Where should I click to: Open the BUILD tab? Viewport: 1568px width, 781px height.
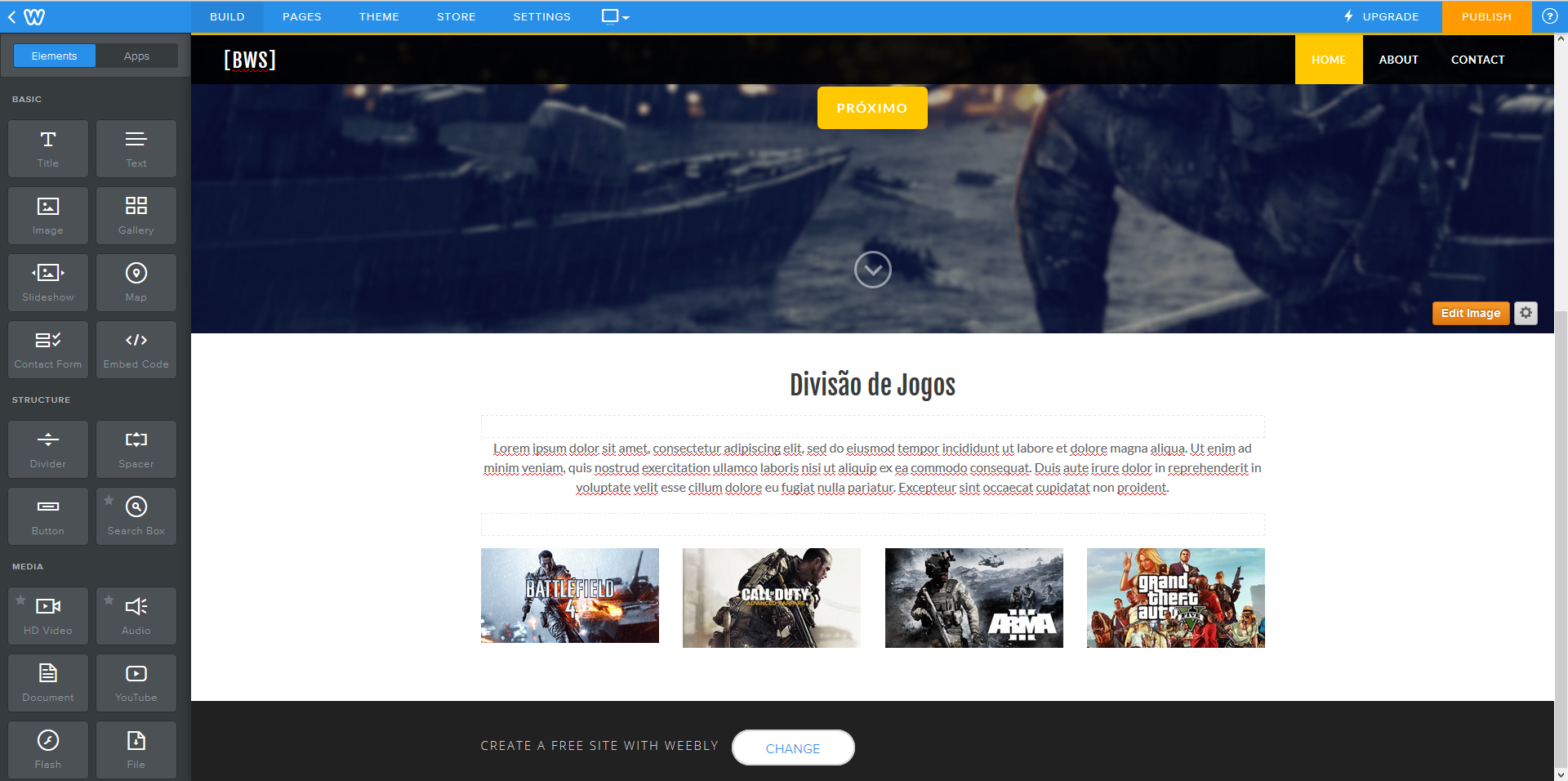[x=227, y=16]
